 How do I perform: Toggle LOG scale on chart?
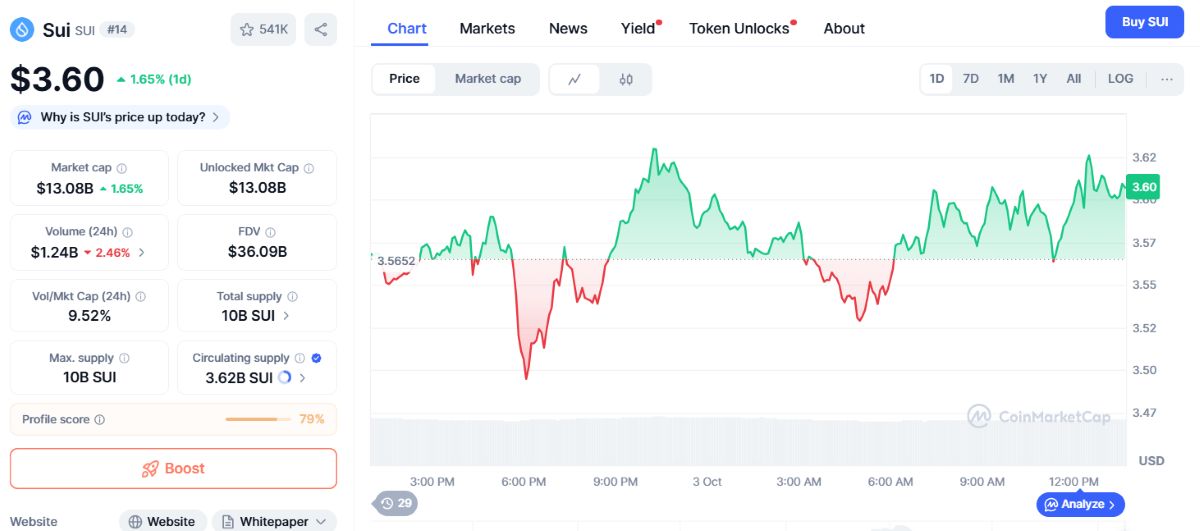[x=1121, y=78]
